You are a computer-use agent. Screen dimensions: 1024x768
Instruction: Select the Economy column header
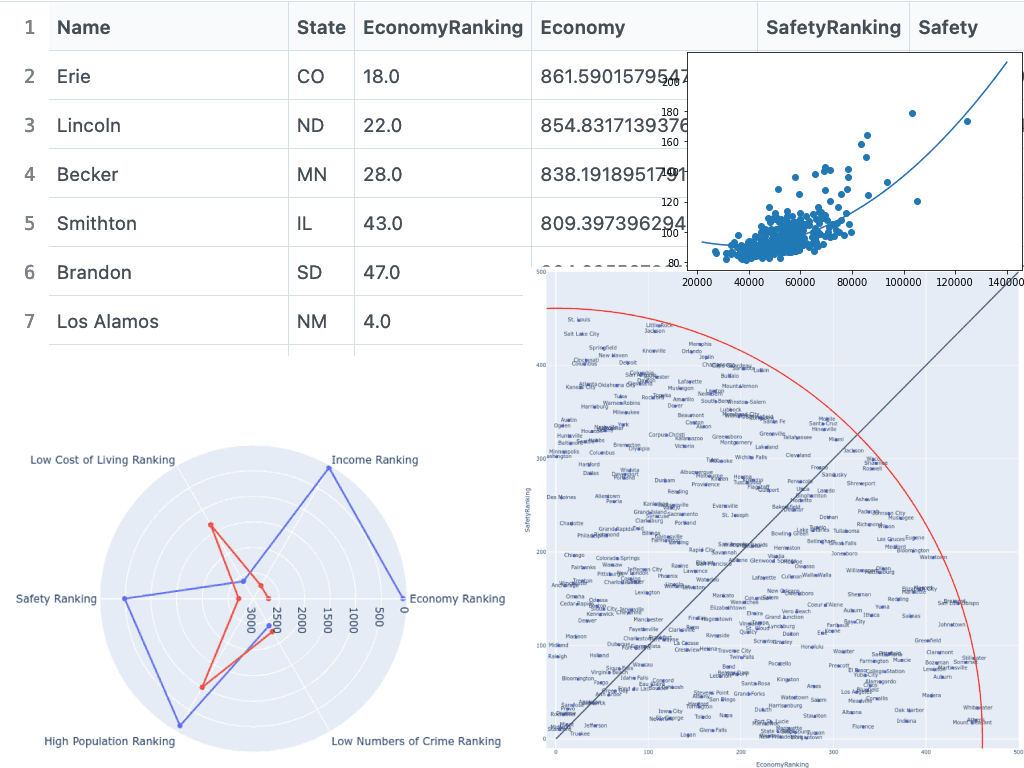582,28
